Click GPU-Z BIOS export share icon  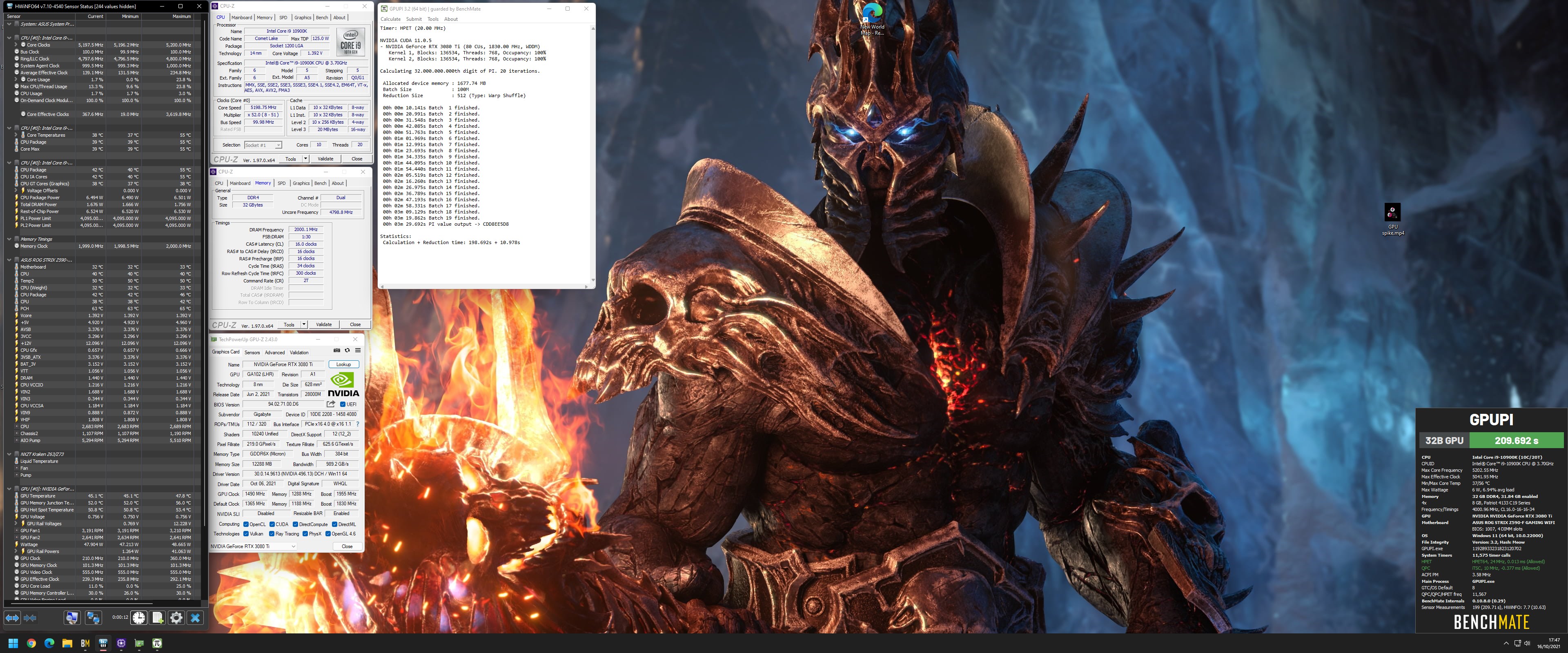(x=331, y=404)
